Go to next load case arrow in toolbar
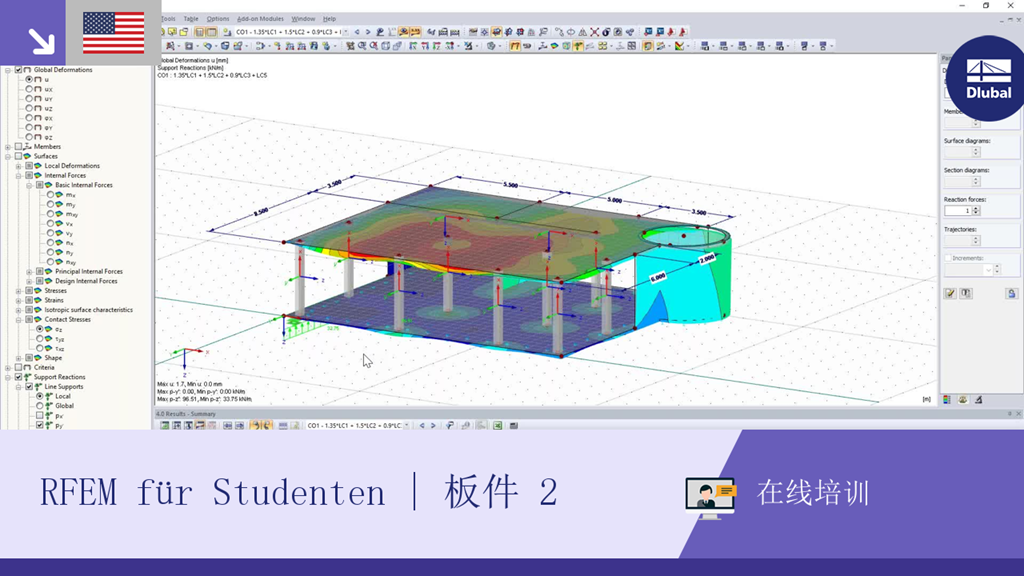Screen dimensions: 1024x576 [368, 32]
